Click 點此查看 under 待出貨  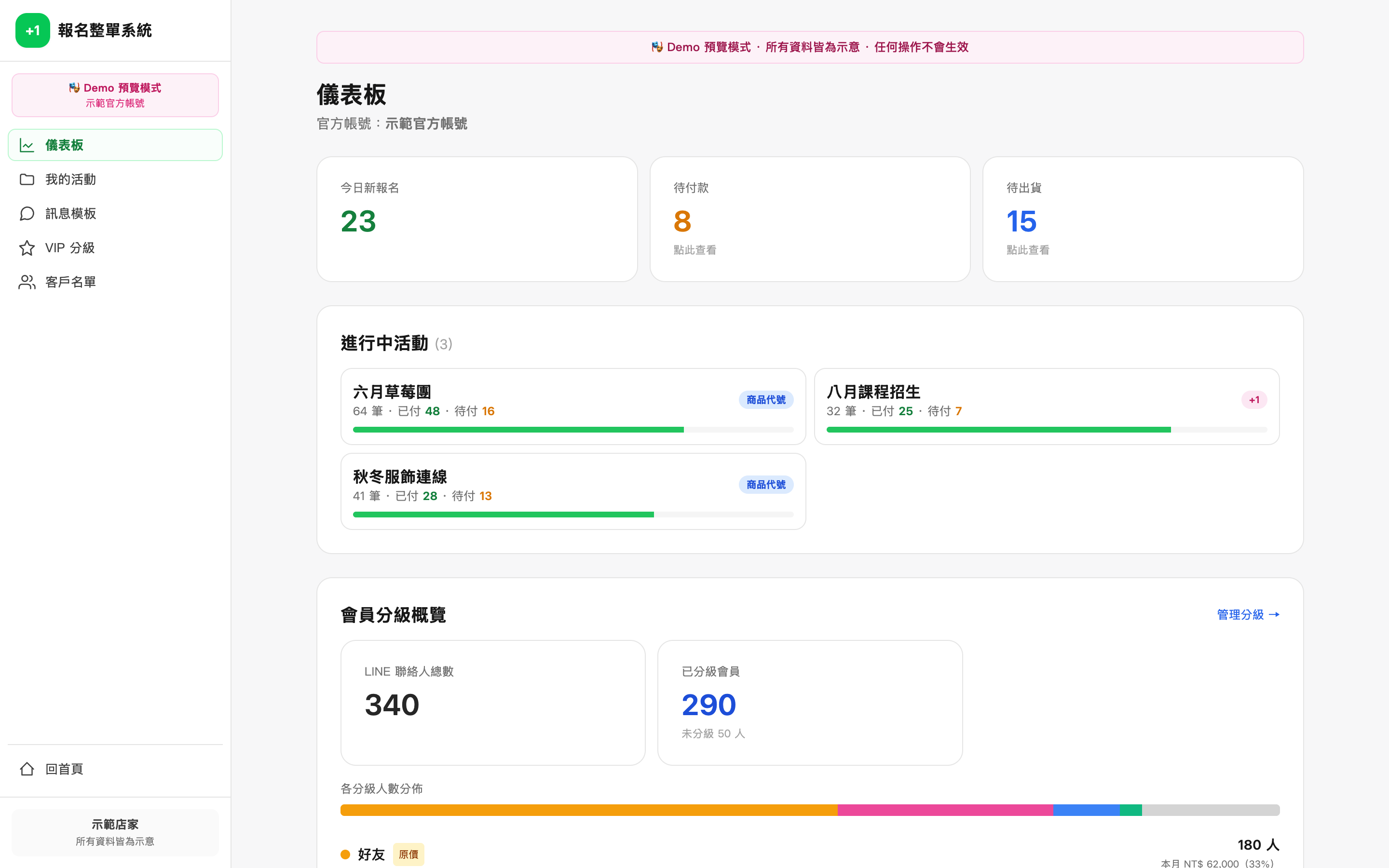click(x=1027, y=250)
